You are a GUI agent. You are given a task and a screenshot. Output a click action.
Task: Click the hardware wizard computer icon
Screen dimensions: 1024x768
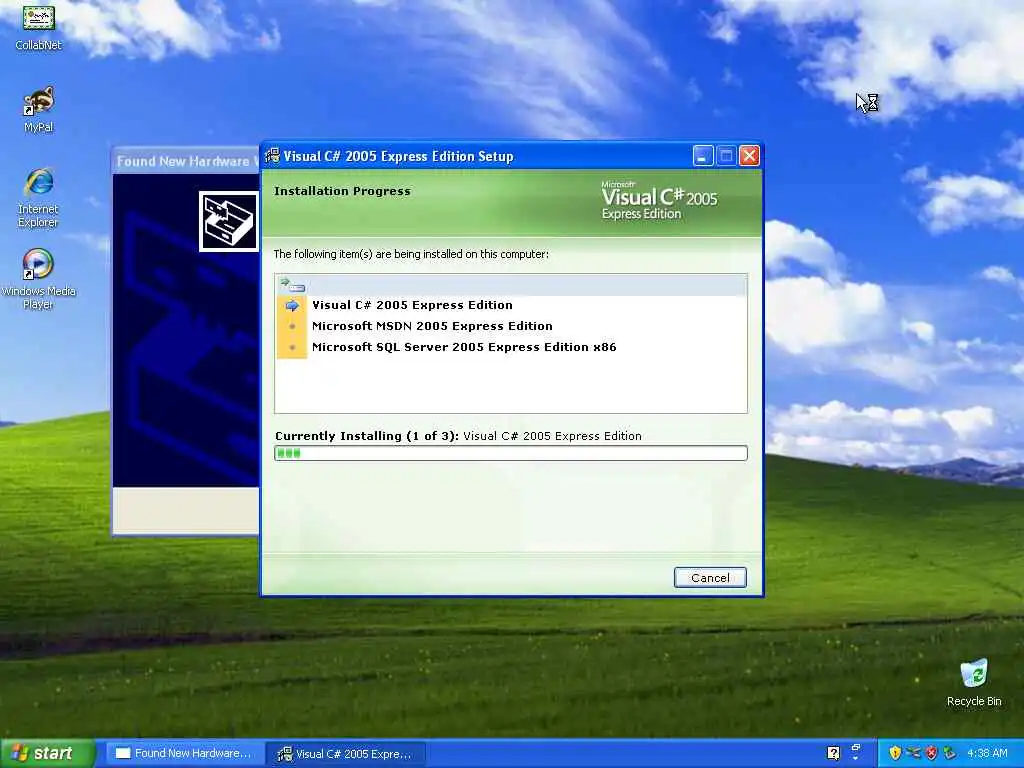point(229,221)
